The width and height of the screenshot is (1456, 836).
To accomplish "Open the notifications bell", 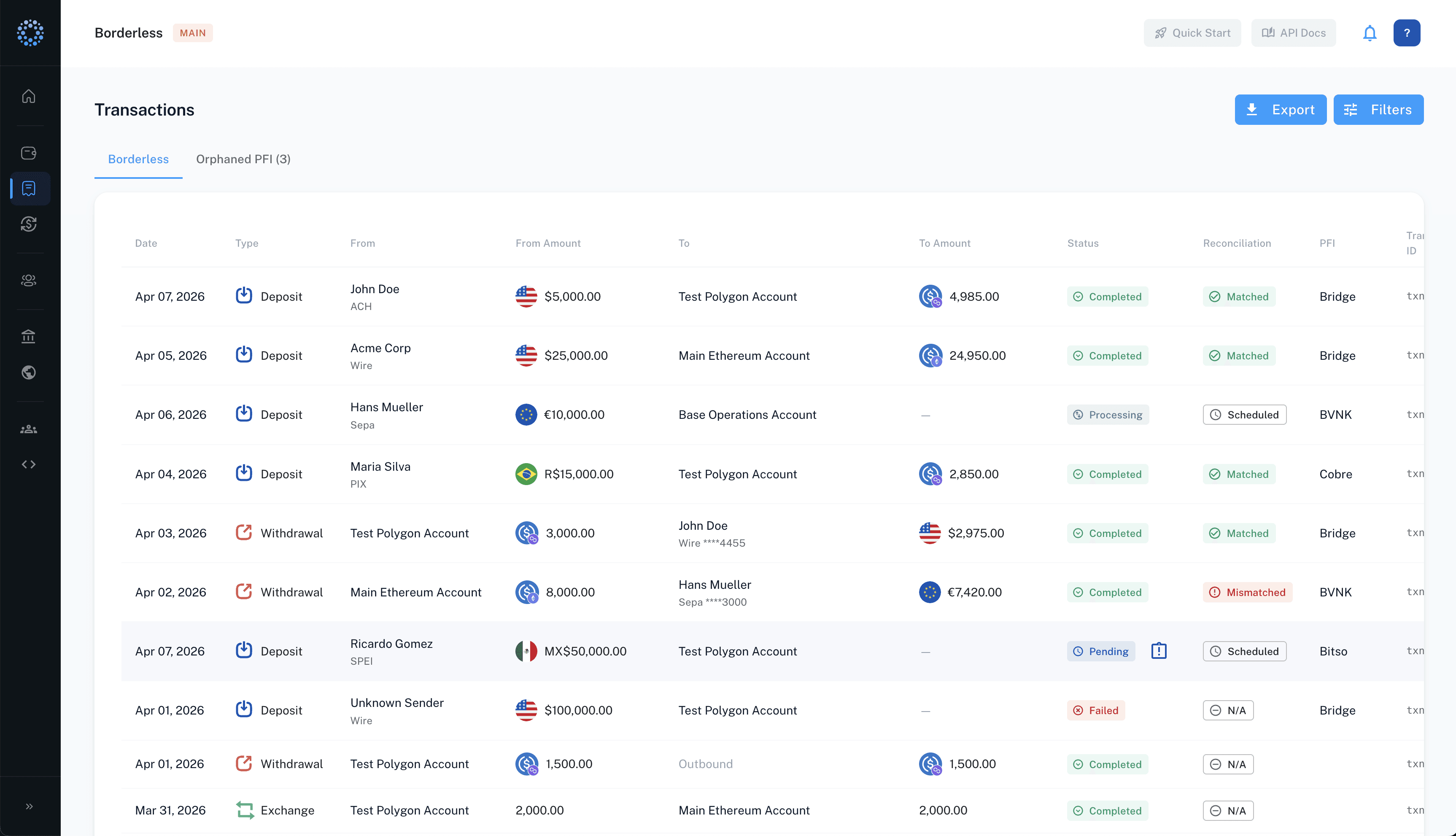I will coord(1369,33).
